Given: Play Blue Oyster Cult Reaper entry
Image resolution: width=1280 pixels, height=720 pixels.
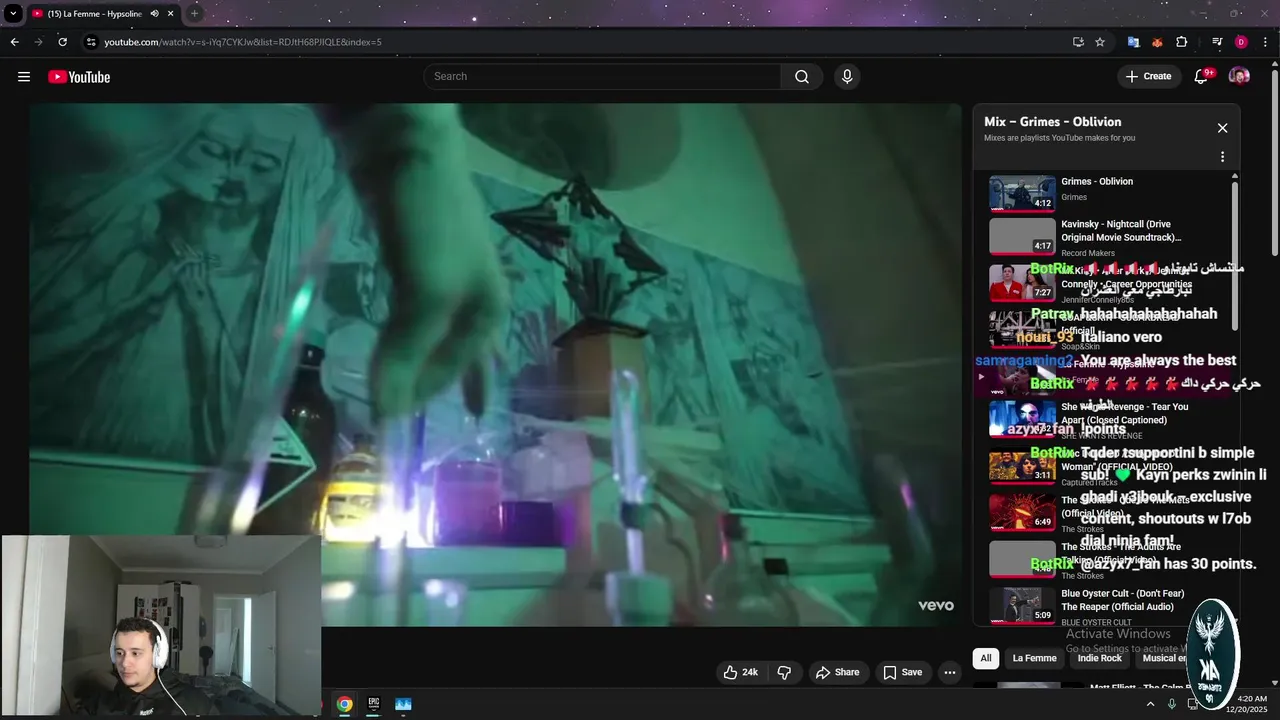Looking at the screenshot, I should [x=1105, y=606].
